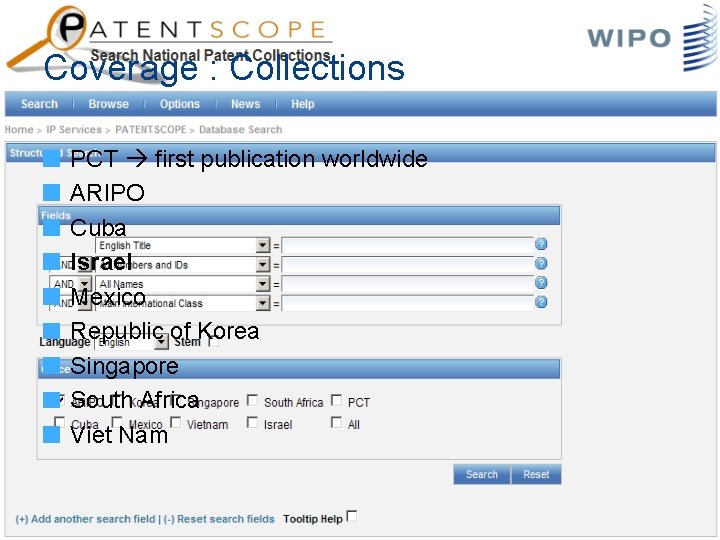
Task: Click the All Names text input
Action: 408,284
